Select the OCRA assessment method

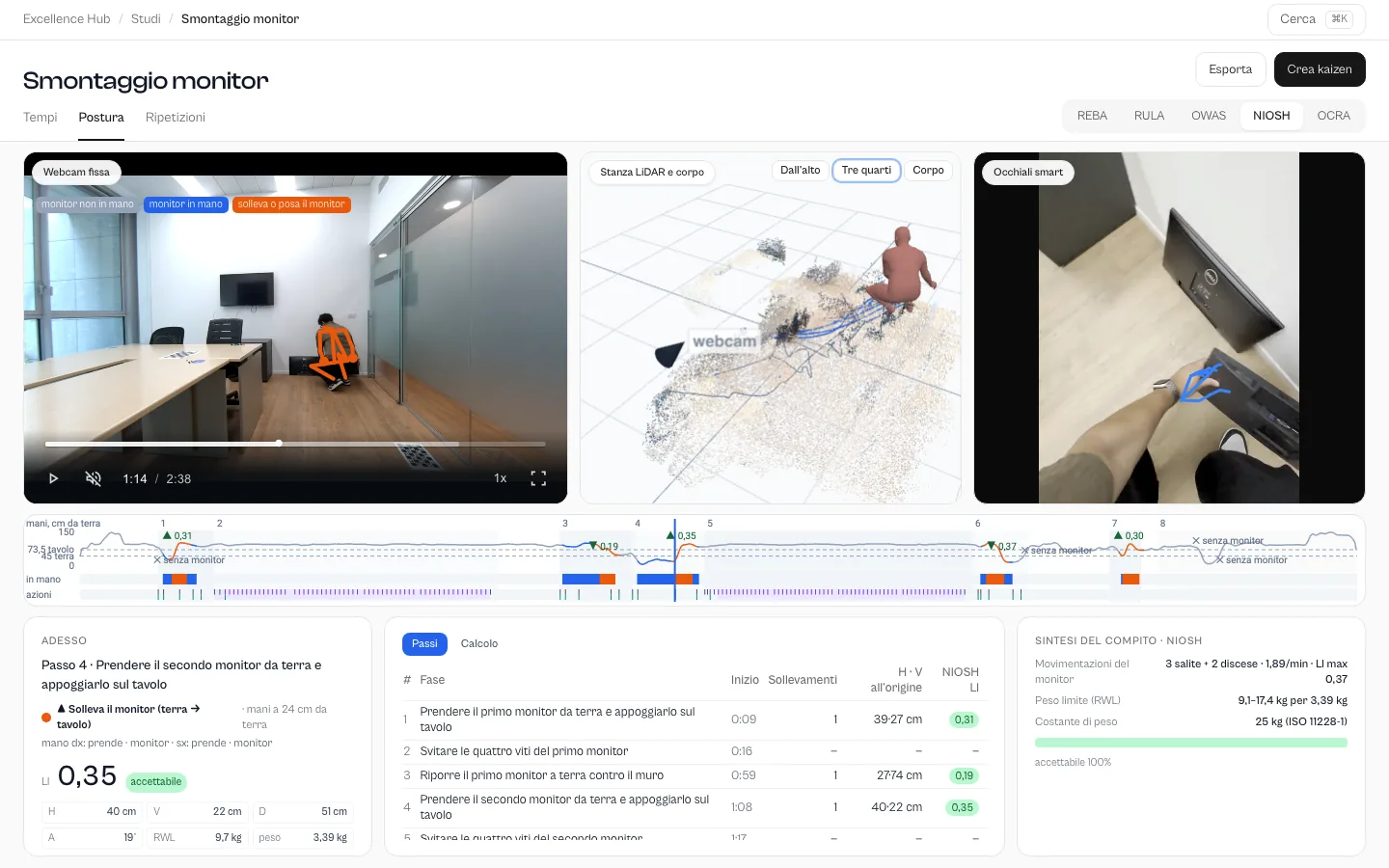(1333, 116)
